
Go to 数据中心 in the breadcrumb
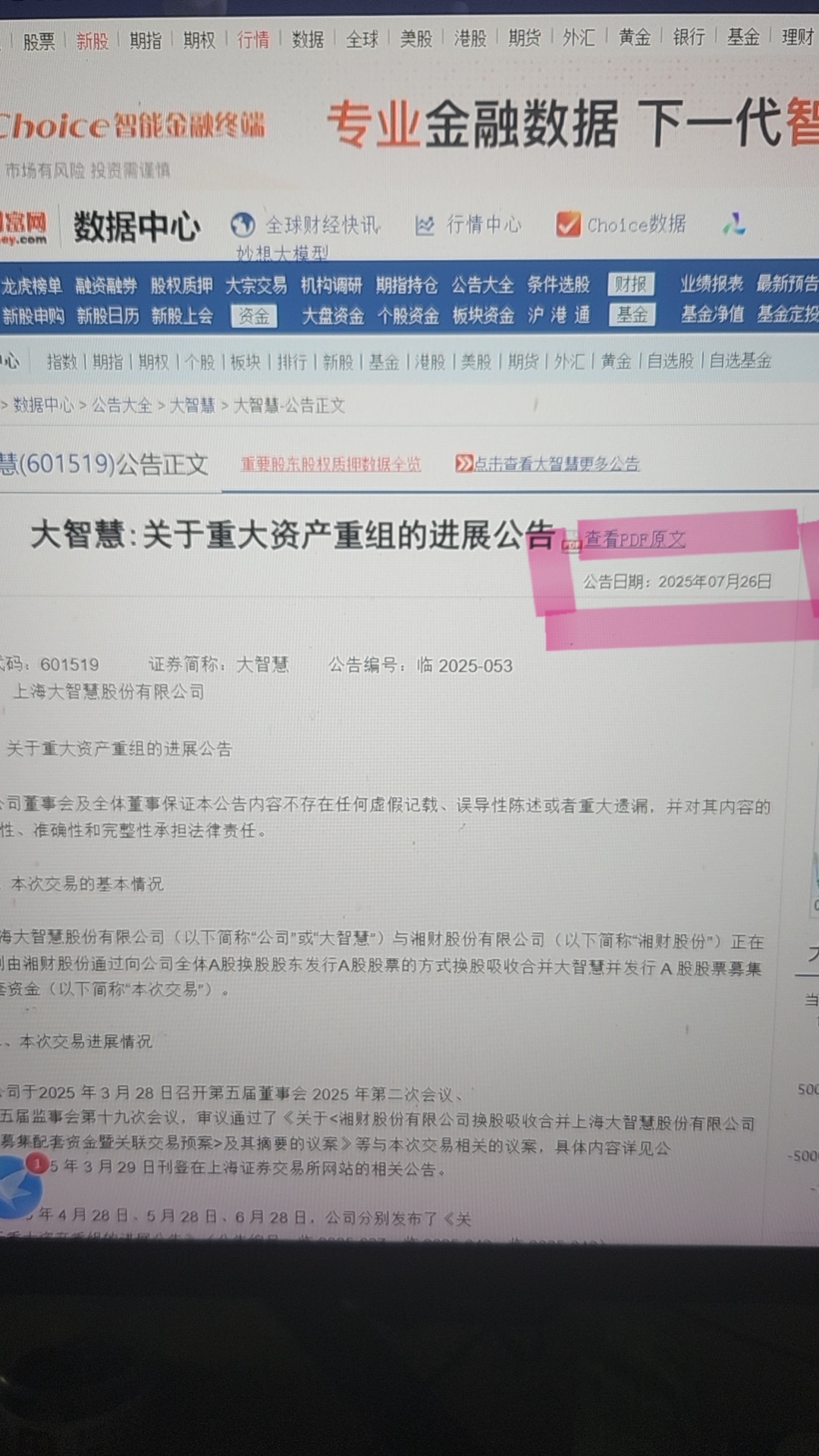[43, 406]
